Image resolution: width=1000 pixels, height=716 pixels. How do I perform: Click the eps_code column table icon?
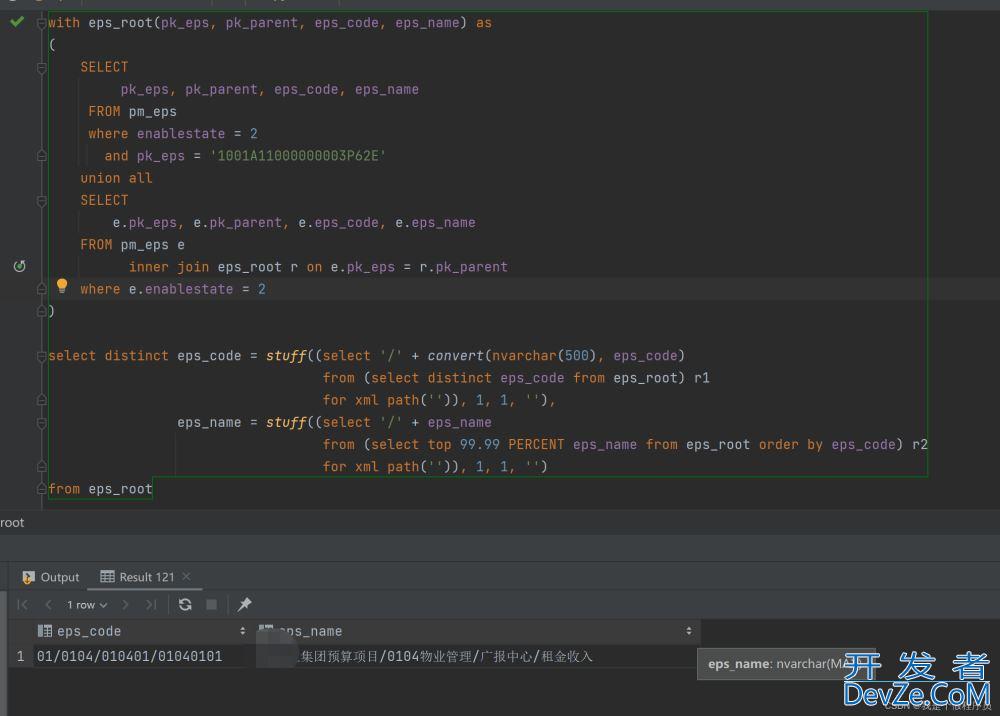(x=45, y=631)
